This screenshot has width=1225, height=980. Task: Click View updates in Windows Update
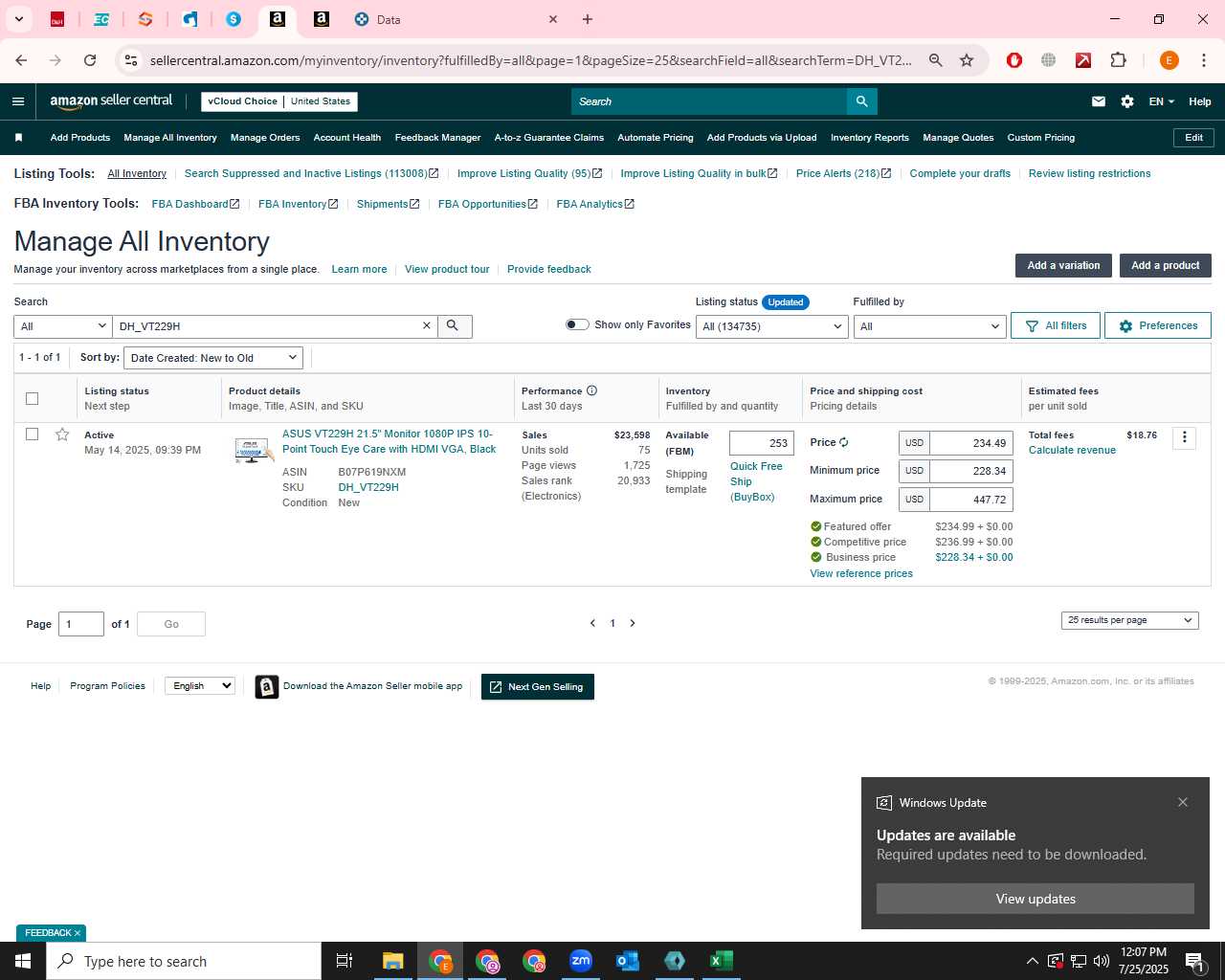pos(1036,899)
